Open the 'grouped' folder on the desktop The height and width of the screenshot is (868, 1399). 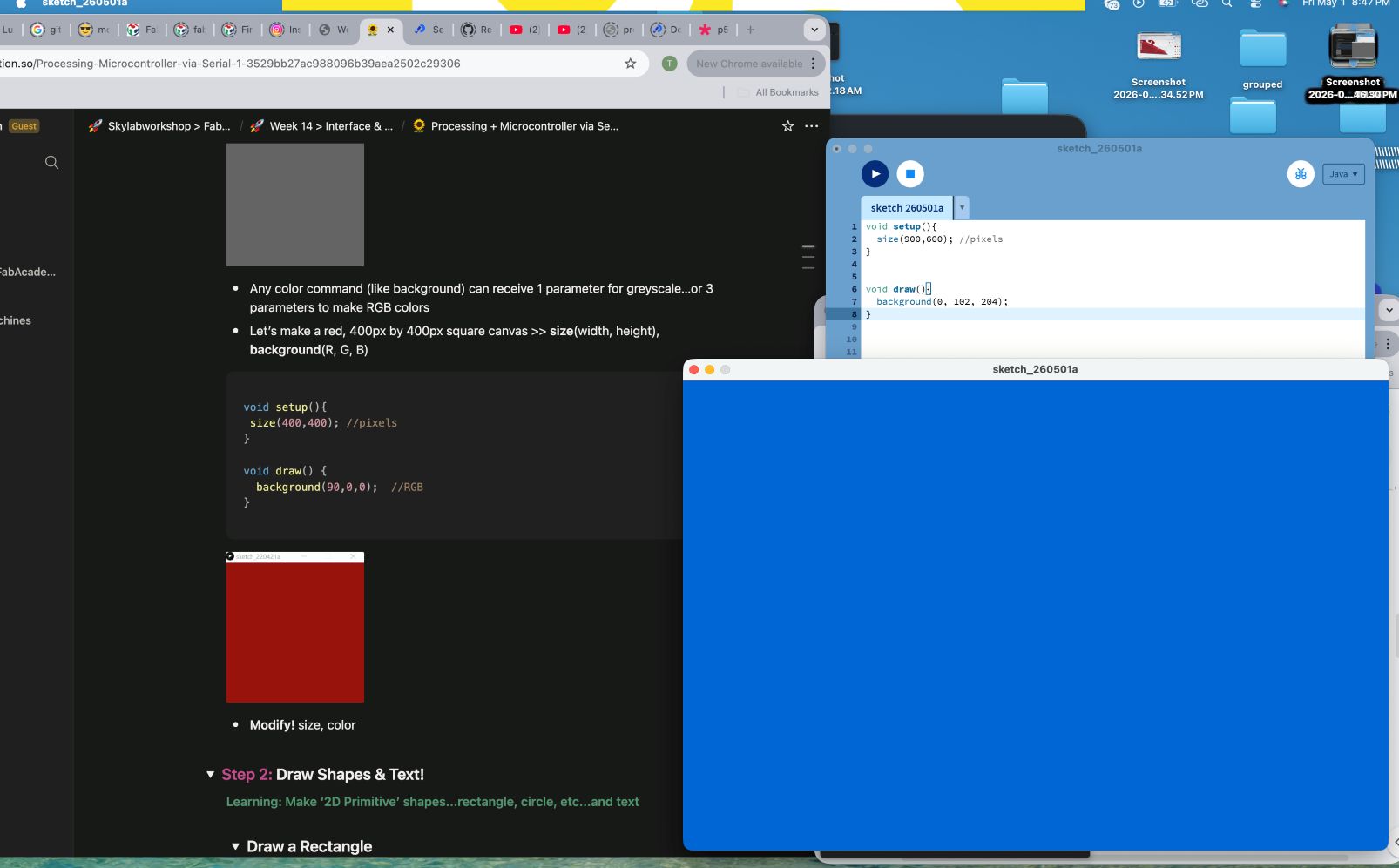[1263, 57]
